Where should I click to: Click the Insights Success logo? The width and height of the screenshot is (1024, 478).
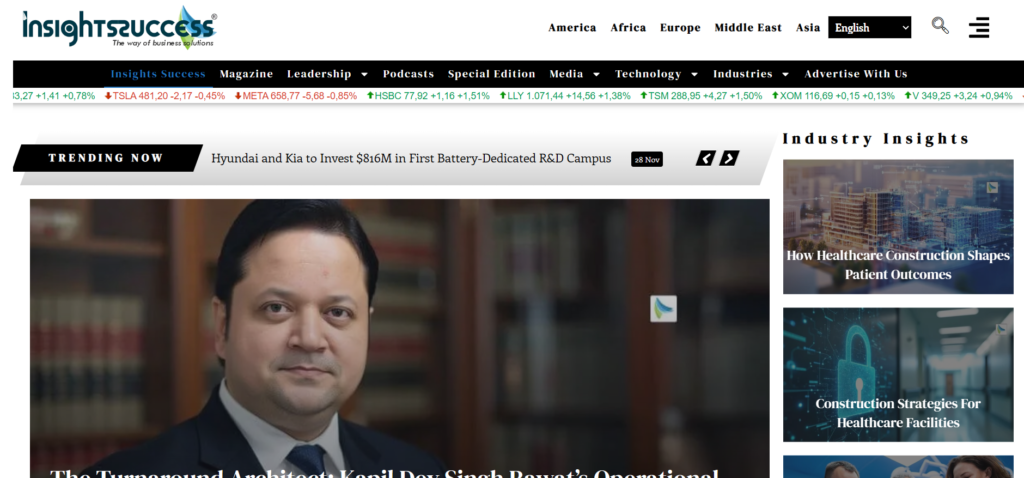click(119, 28)
